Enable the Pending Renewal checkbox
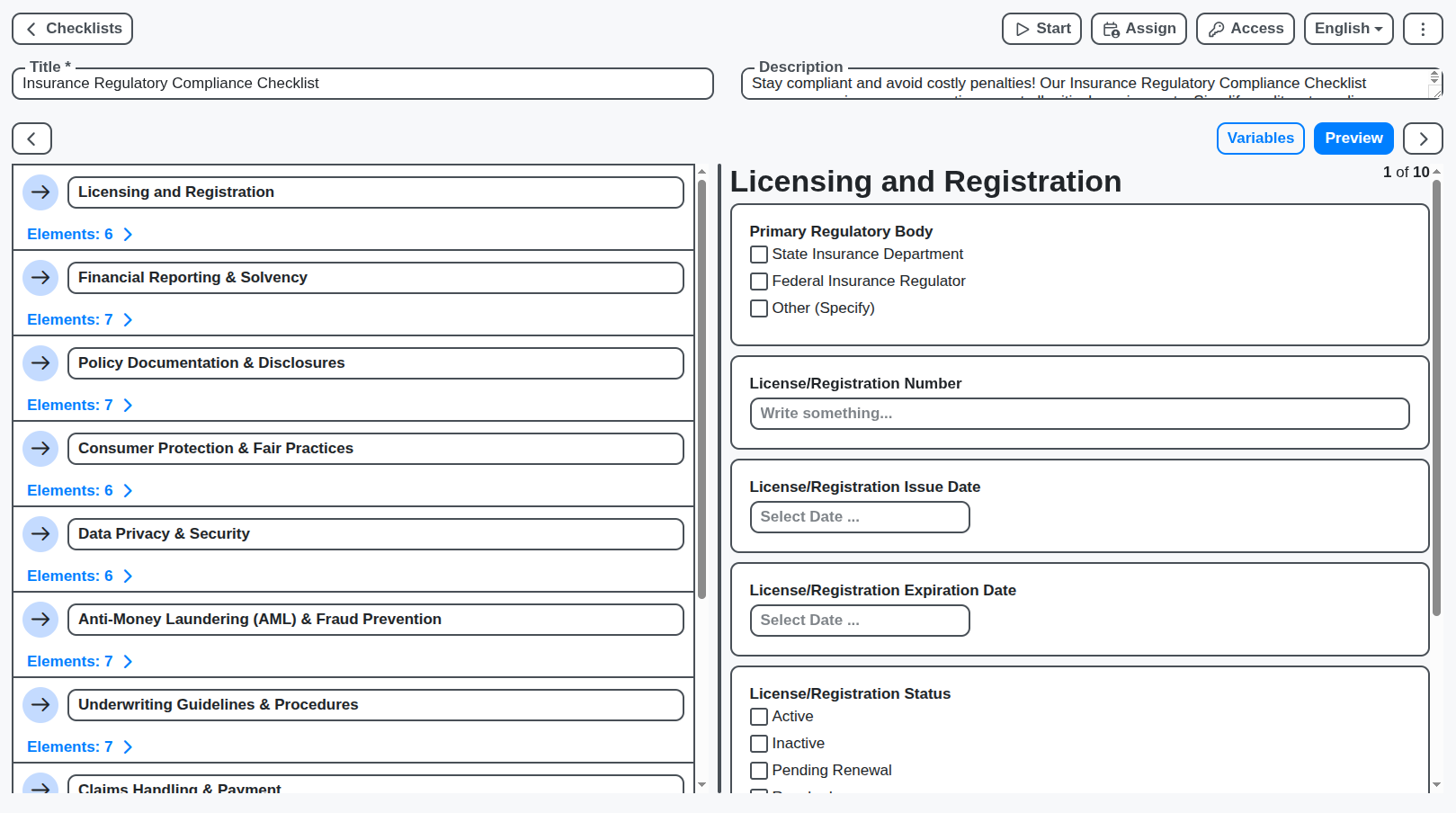Viewport: 1456px width, 813px height. [x=758, y=770]
